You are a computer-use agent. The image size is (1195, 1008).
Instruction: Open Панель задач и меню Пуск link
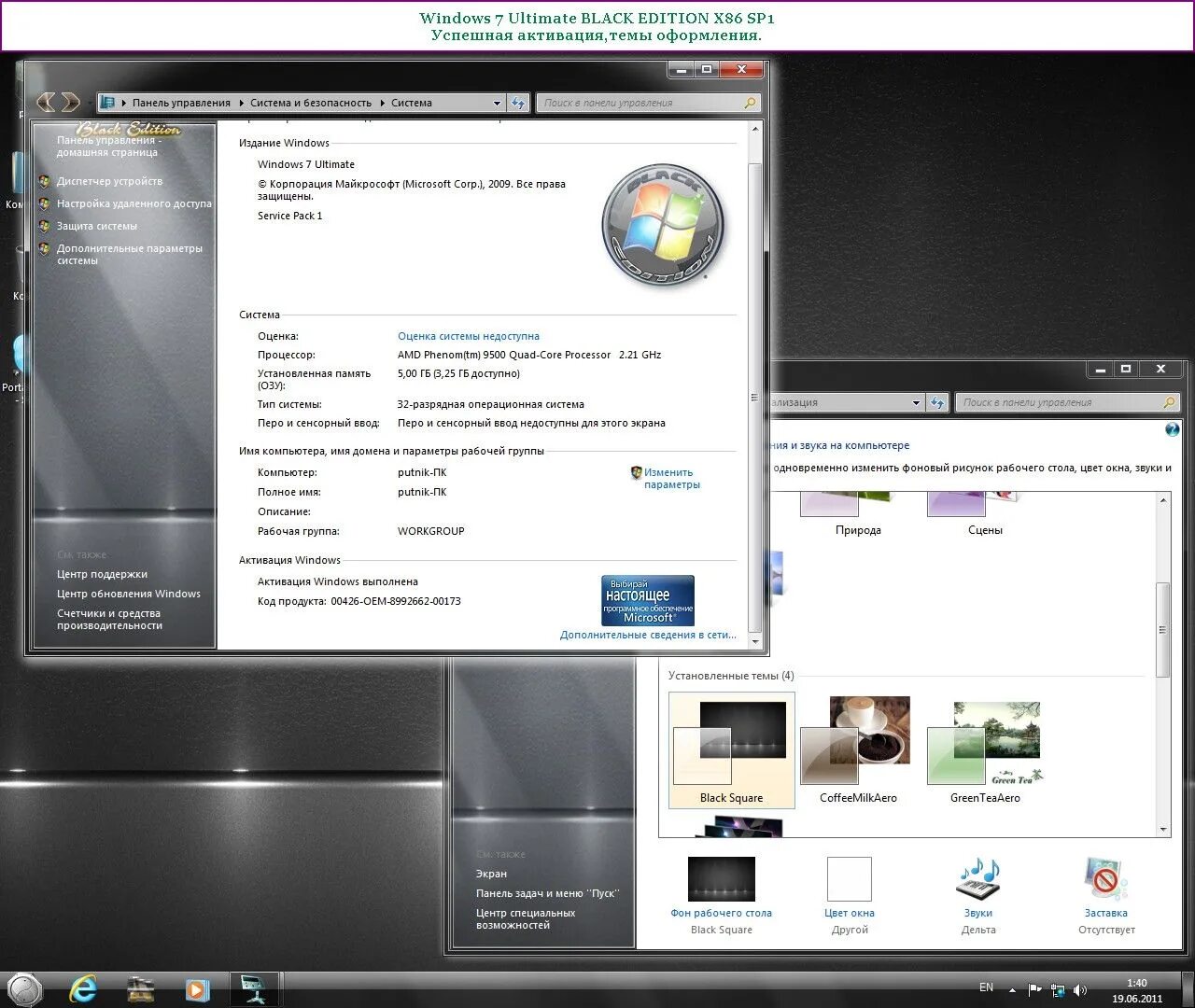pos(548,893)
